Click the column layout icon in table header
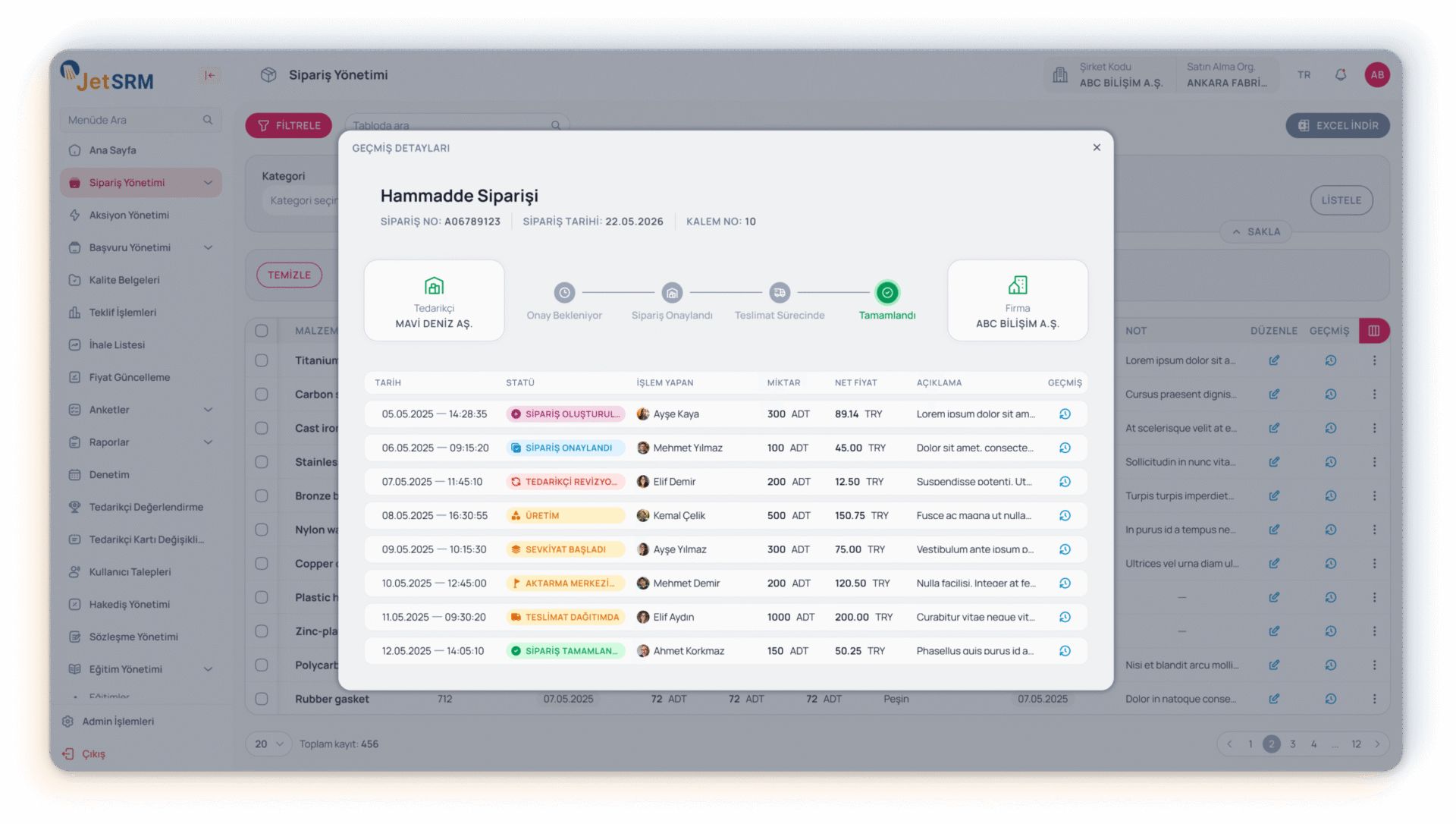1456x824 pixels. coord(1374,331)
